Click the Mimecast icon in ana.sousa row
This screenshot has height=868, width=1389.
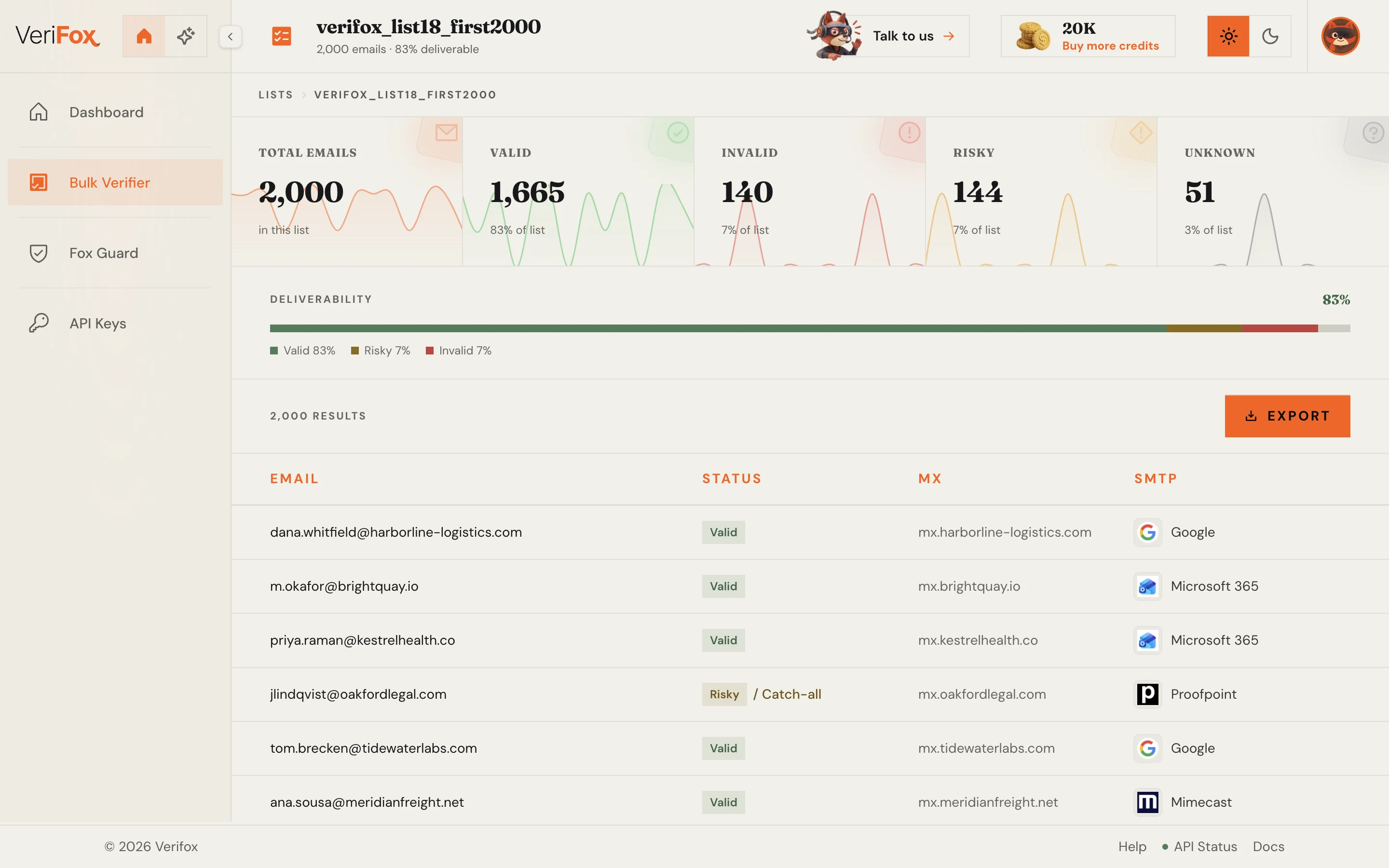point(1147,802)
